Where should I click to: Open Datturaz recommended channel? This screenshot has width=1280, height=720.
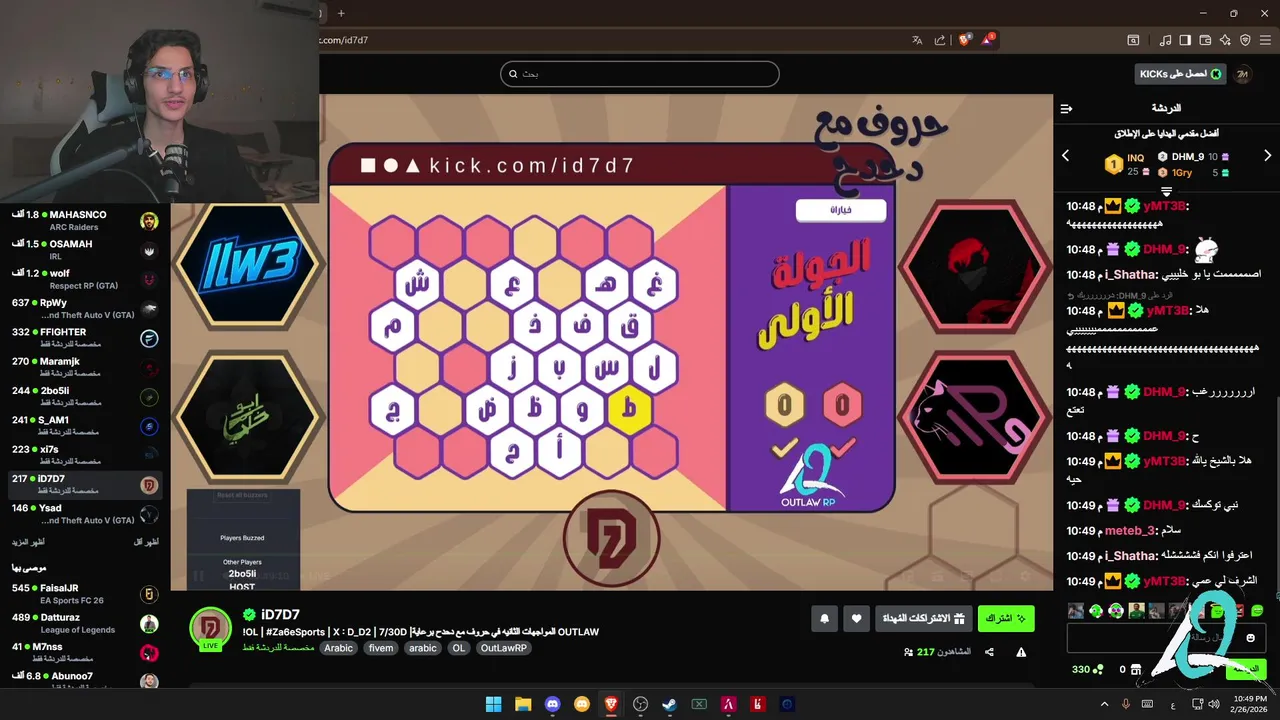(x=85, y=623)
